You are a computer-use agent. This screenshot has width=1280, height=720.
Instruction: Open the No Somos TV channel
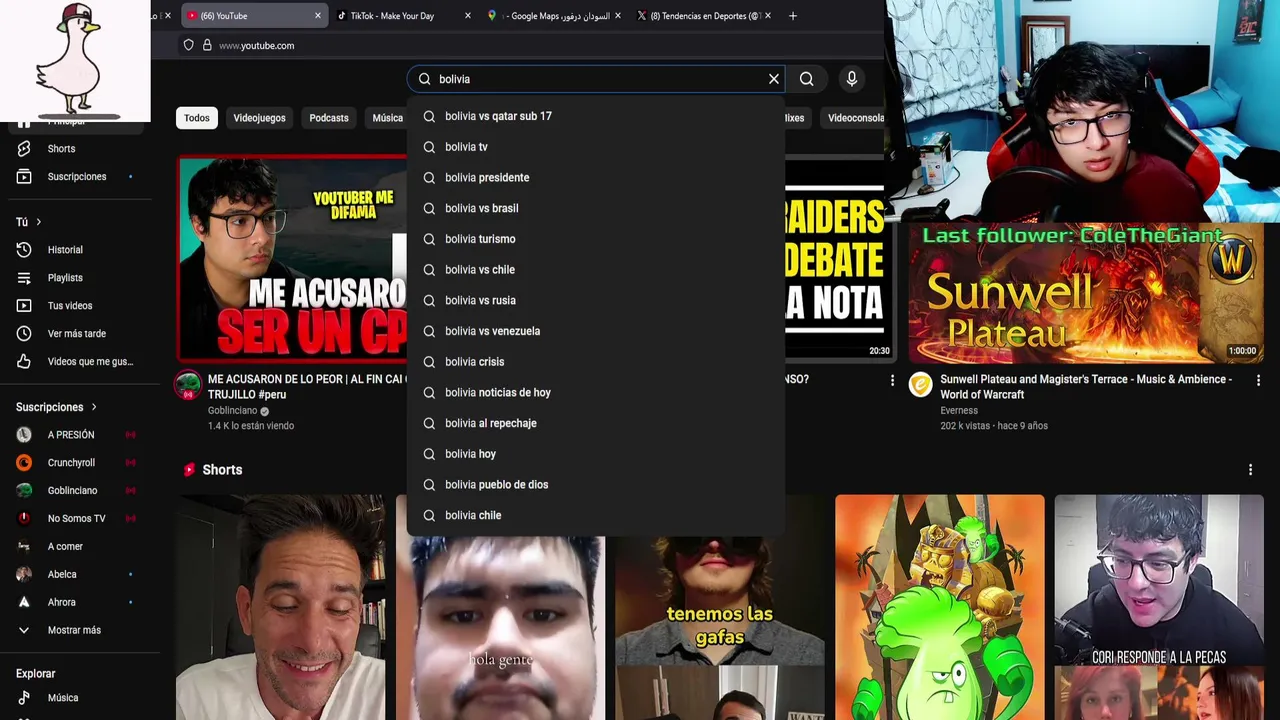tap(76, 519)
